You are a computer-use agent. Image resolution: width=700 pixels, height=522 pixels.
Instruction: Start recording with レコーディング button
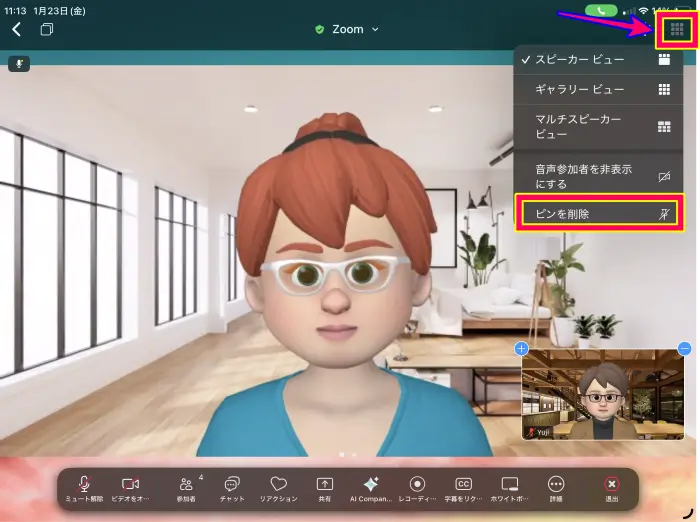[x=417, y=489]
